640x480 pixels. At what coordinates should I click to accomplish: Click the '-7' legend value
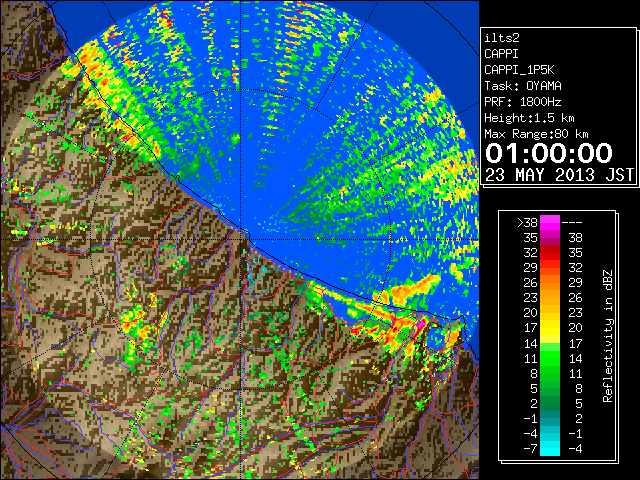(531, 448)
